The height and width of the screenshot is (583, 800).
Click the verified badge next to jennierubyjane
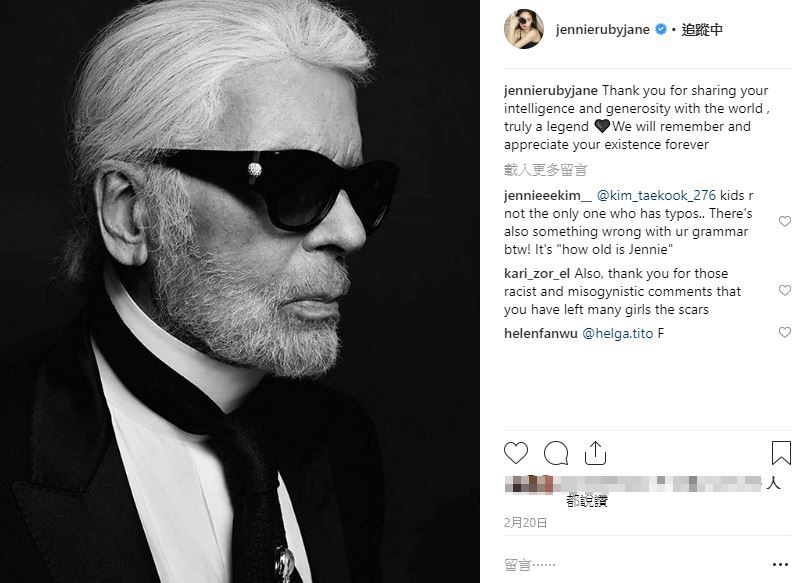[661, 30]
